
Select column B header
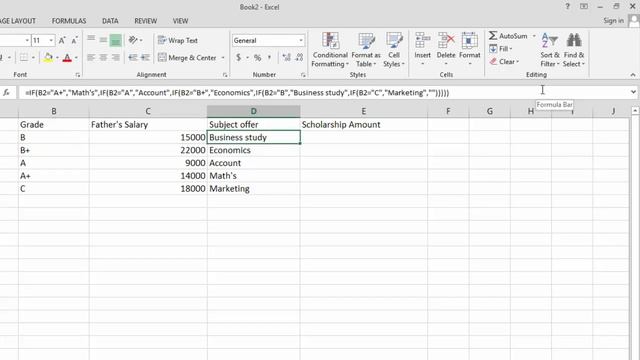[x=53, y=111]
